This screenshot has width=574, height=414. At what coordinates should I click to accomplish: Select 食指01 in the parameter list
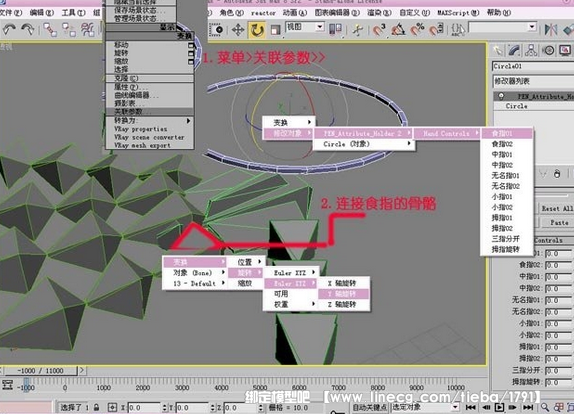point(506,133)
